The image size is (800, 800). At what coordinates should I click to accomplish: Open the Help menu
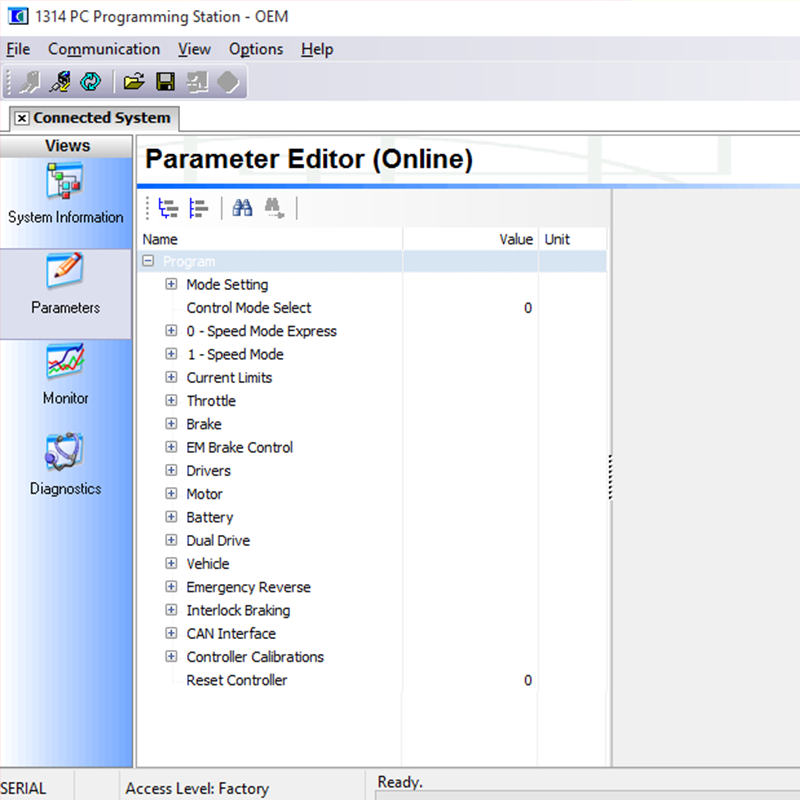coord(317,49)
